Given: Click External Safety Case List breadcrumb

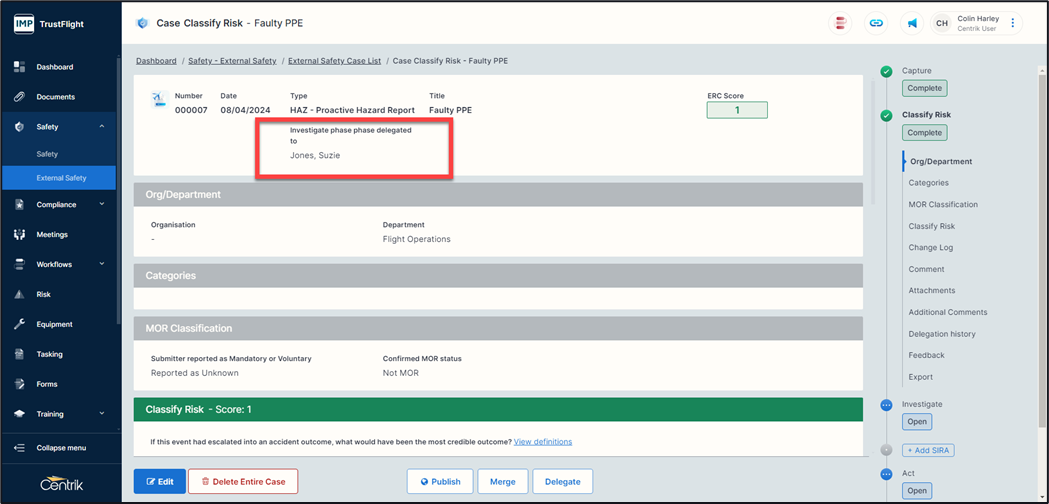Looking at the screenshot, I should click(x=334, y=61).
